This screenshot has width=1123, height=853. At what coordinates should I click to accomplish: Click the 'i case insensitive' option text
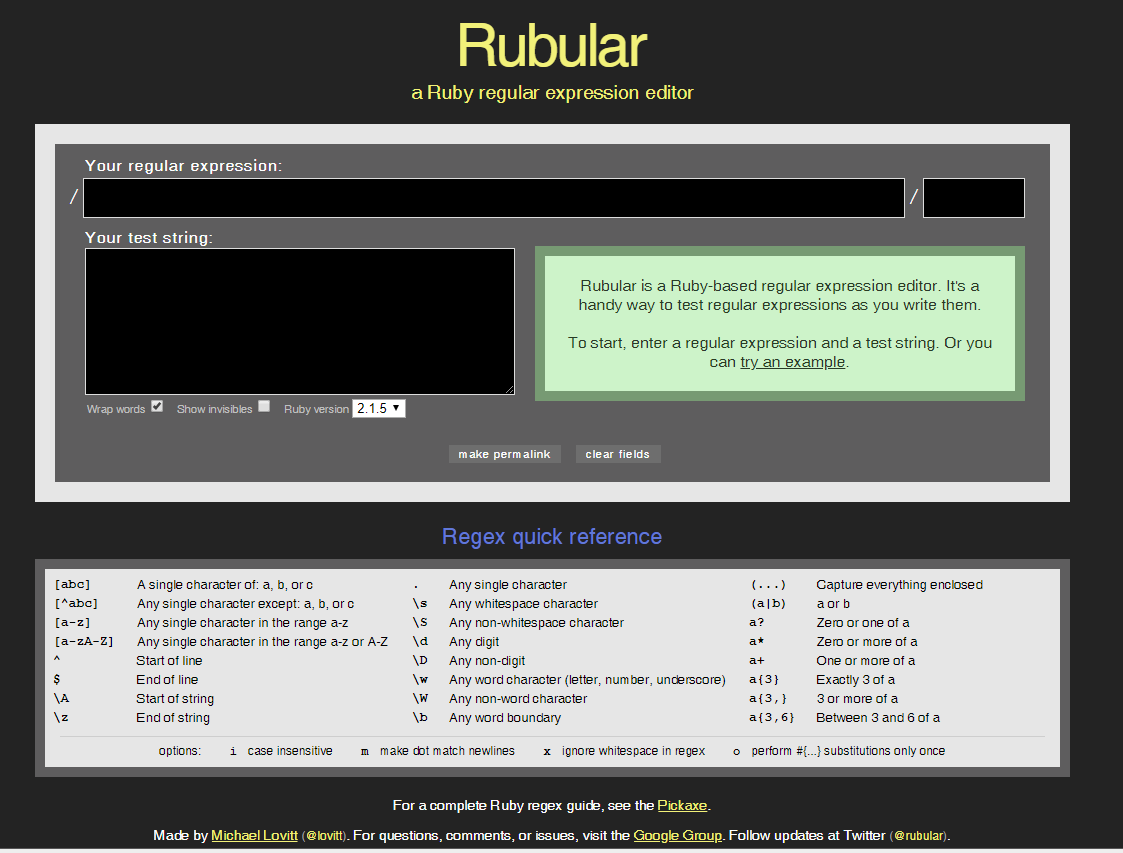pos(281,751)
